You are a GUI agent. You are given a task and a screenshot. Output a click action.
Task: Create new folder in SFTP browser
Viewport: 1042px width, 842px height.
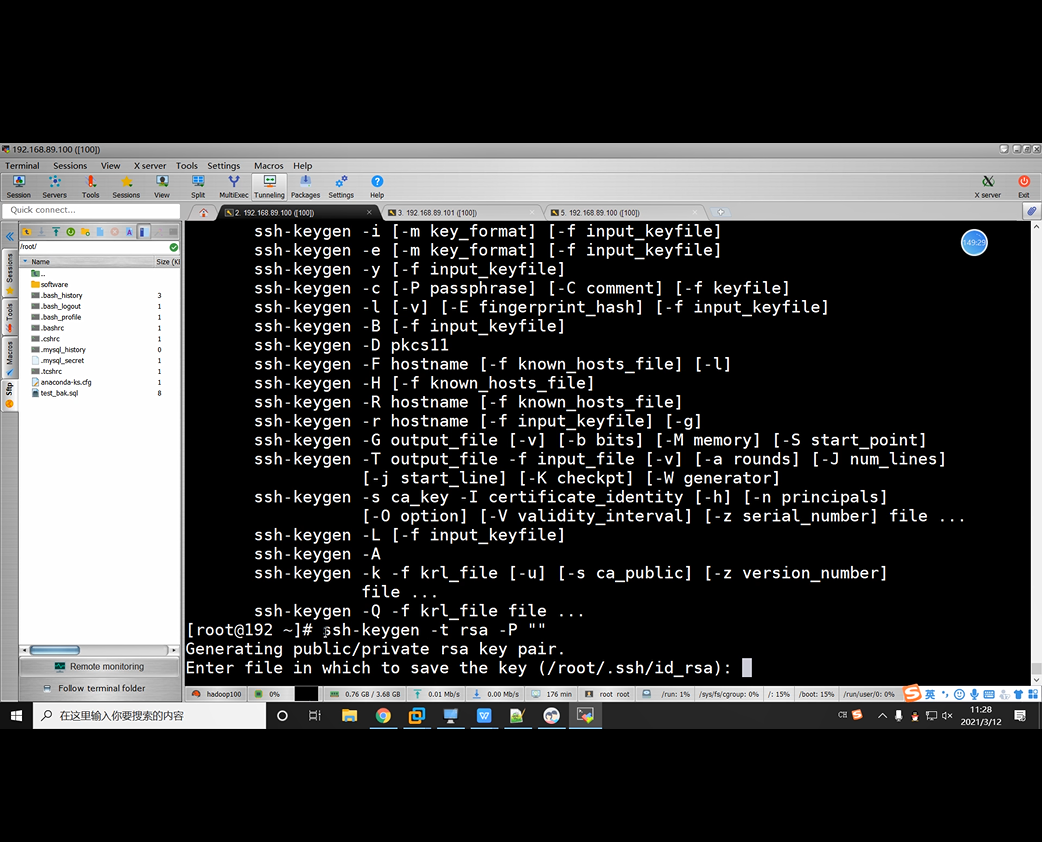(85, 232)
